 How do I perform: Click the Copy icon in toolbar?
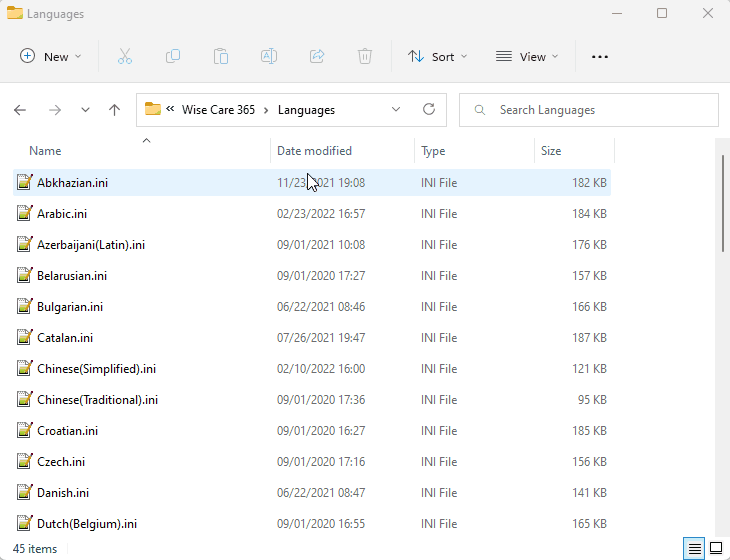click(x=173, y=56)
